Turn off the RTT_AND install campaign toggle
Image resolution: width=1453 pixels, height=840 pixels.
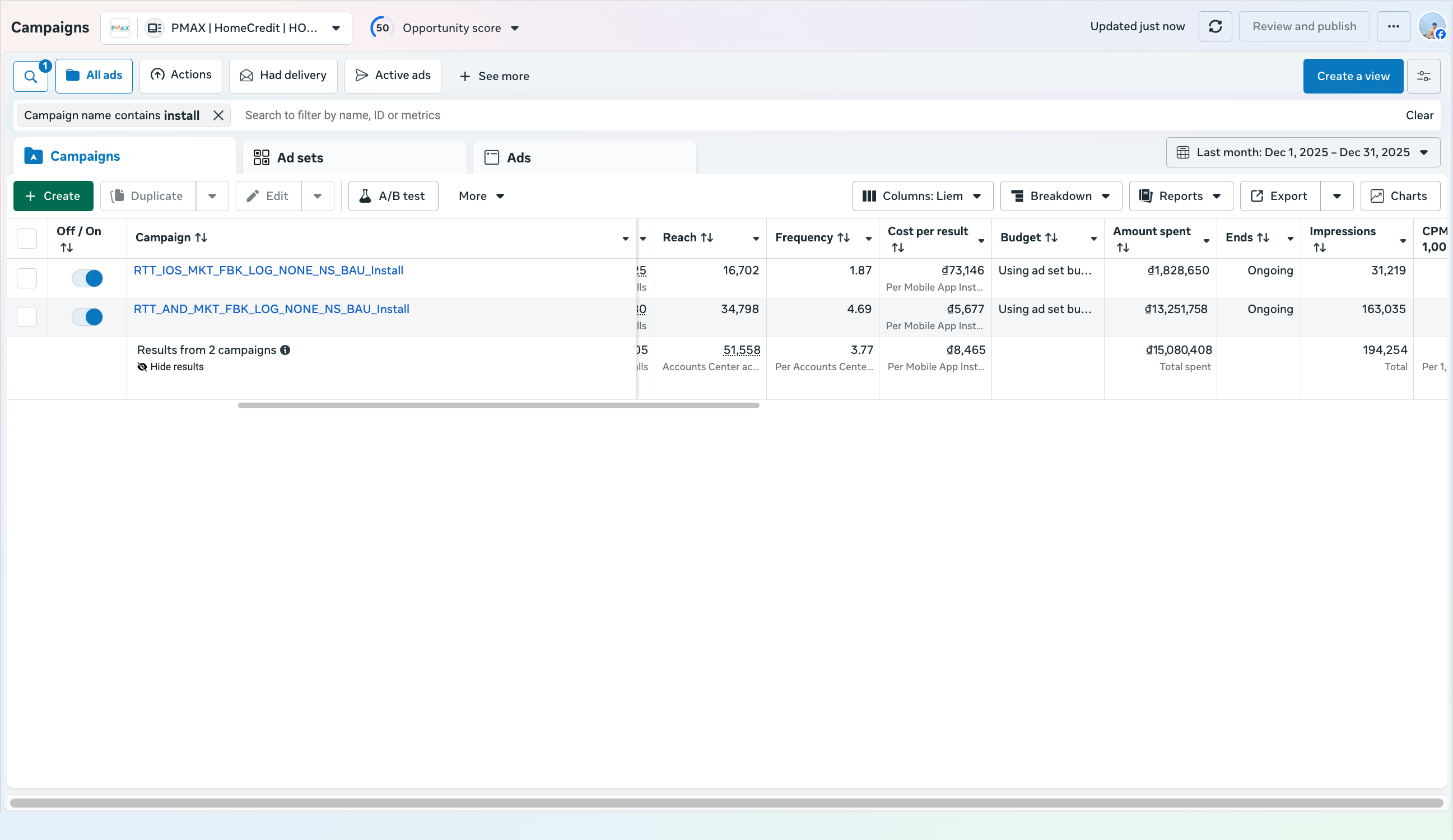pos(87,316)
